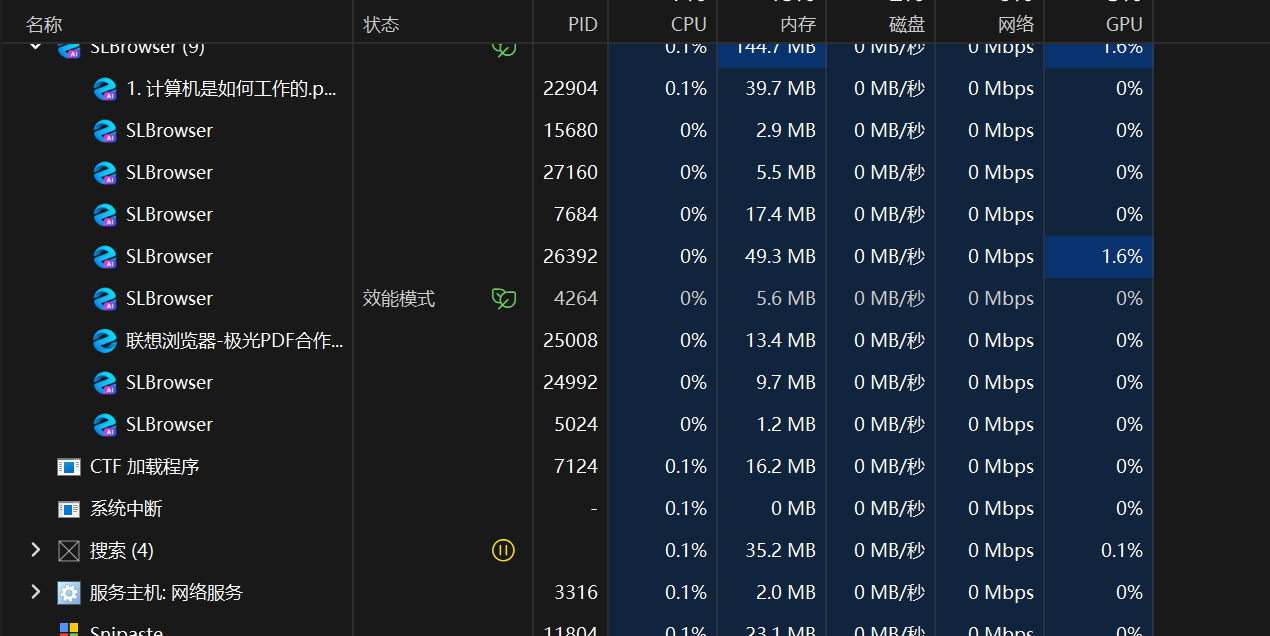The height and width of the screenshot is (636, 1270).
Task: Click the 服务主机: 网络服务 gear icon
Action: coord(69,593)
